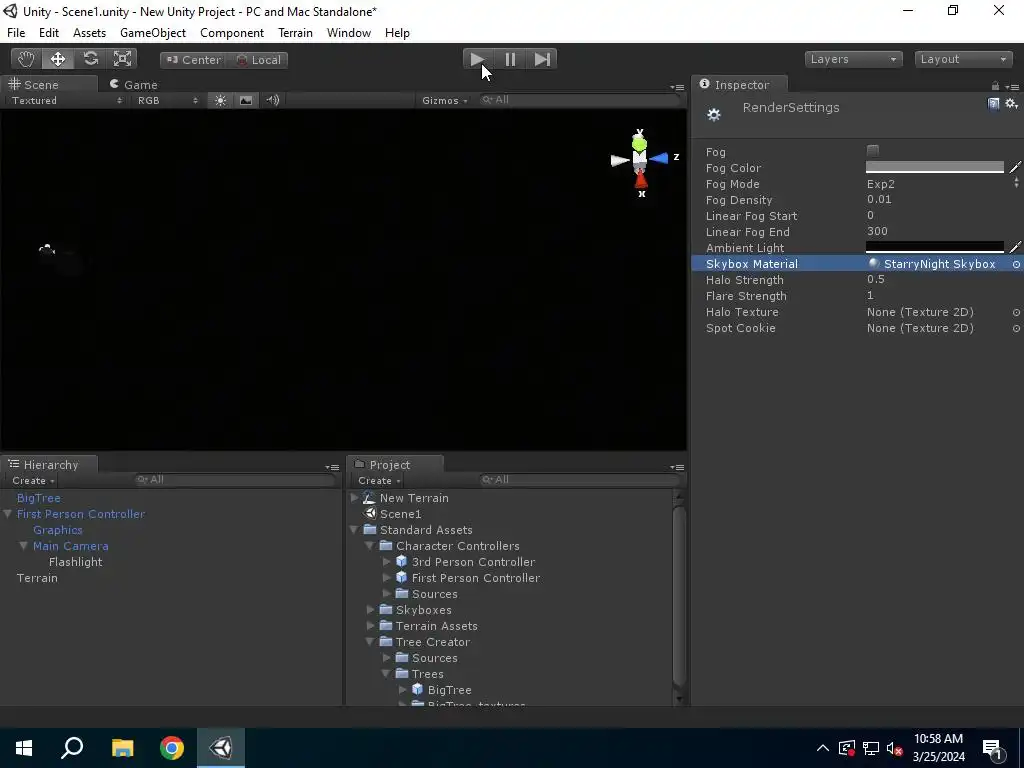
Task: Toggle scene audio speaker icon
Action: coord(272,100)
